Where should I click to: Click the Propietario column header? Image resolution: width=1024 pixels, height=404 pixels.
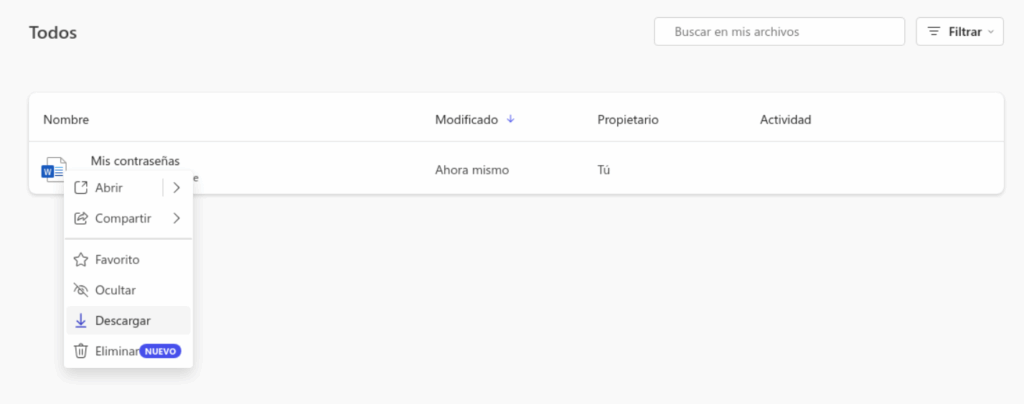tap(627, 120)
